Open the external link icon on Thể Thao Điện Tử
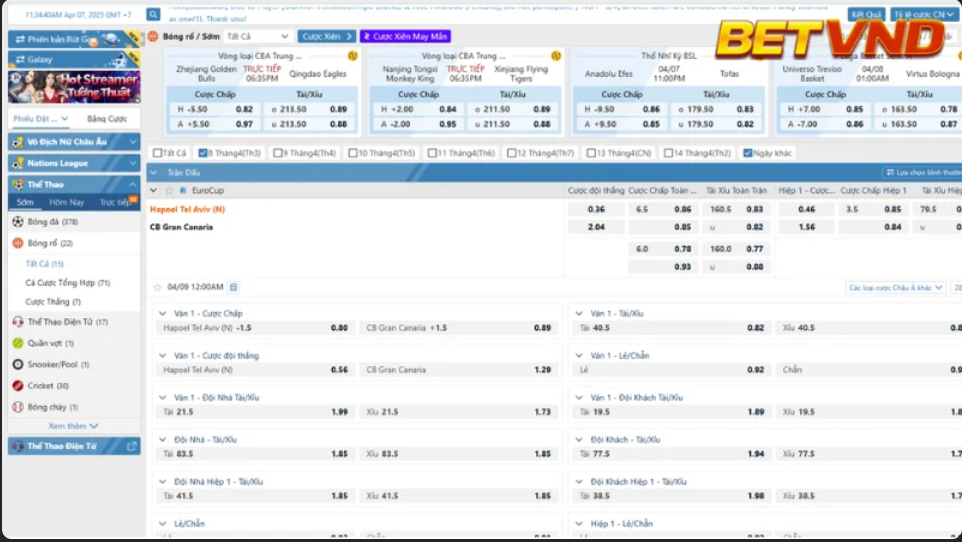Screen dimensions: 962x542 132,446
